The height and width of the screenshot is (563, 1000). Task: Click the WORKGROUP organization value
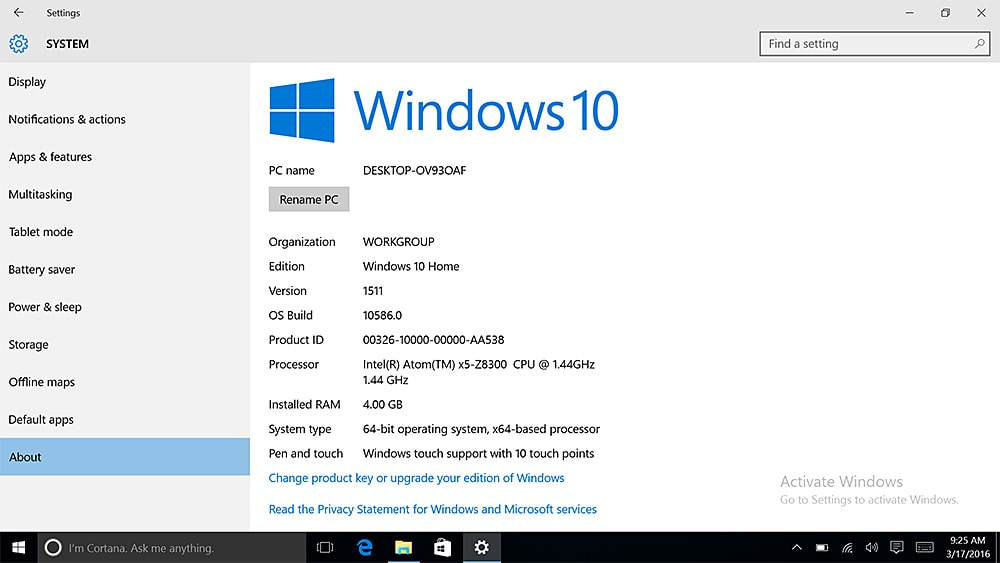tap(399, 242)
